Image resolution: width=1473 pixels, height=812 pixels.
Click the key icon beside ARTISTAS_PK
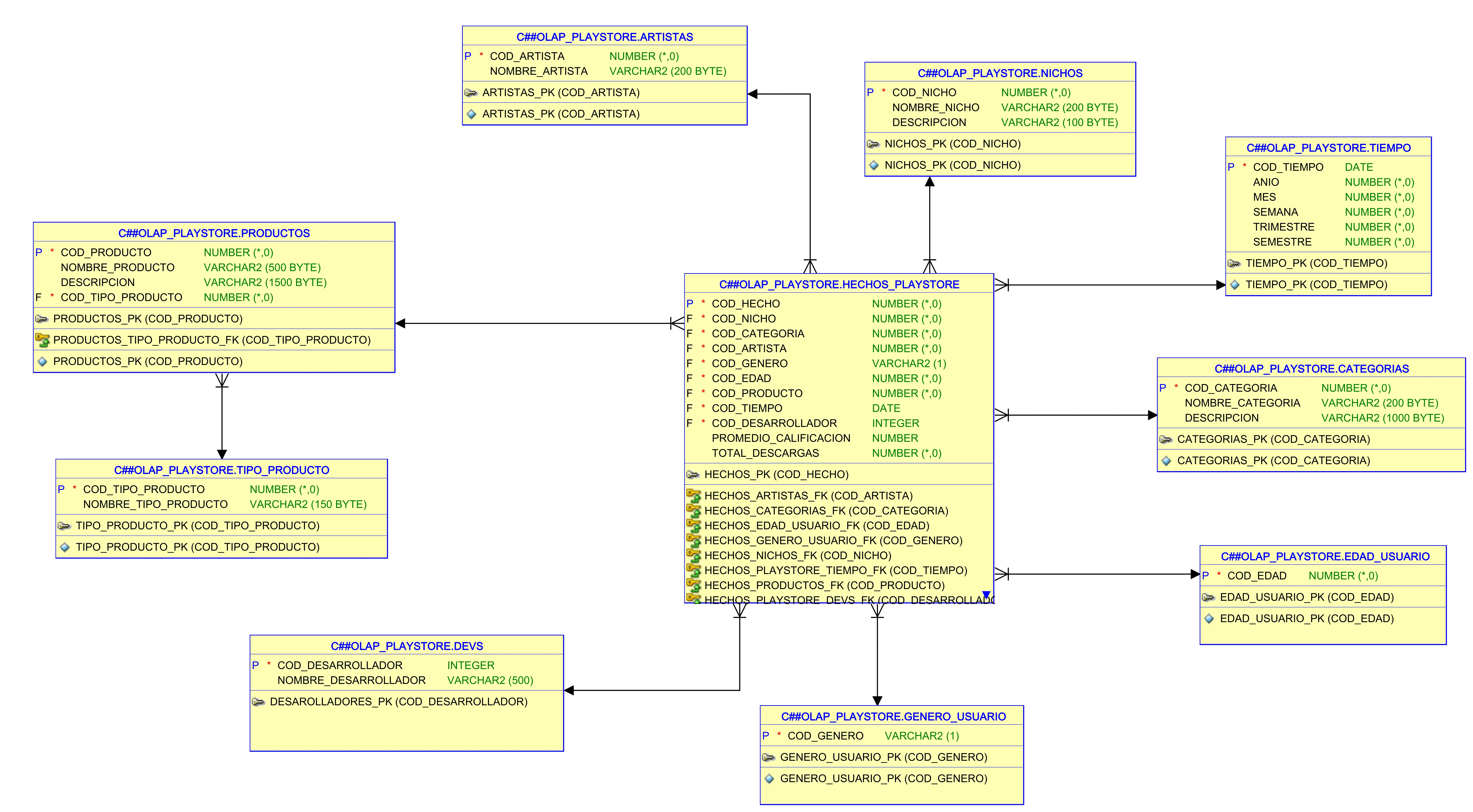(x=471, y=92)
